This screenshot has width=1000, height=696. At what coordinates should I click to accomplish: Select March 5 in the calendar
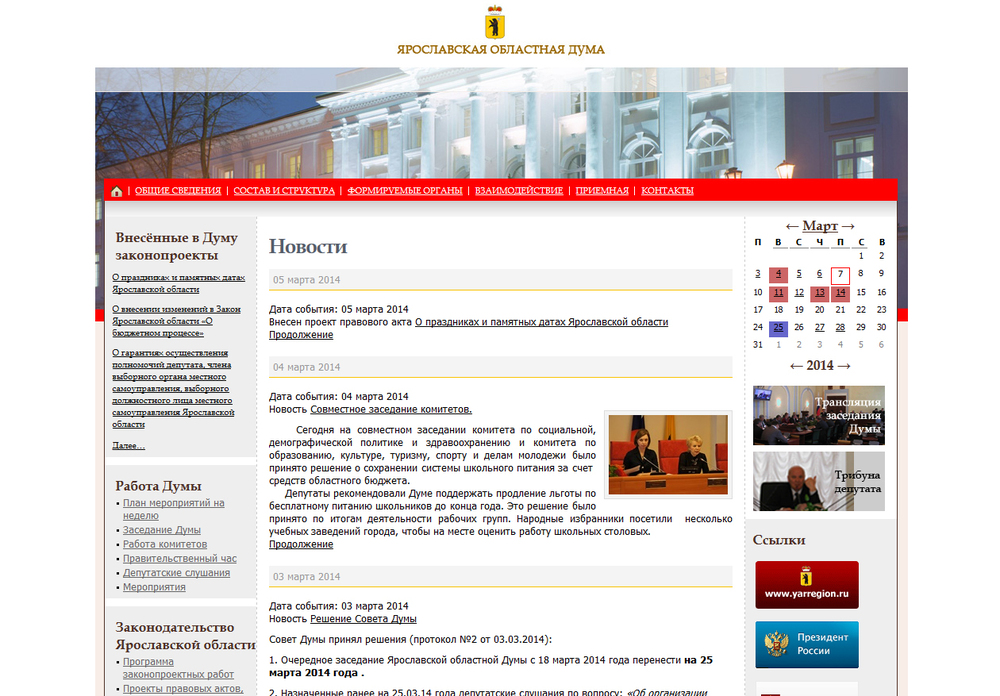click(798, 274)
